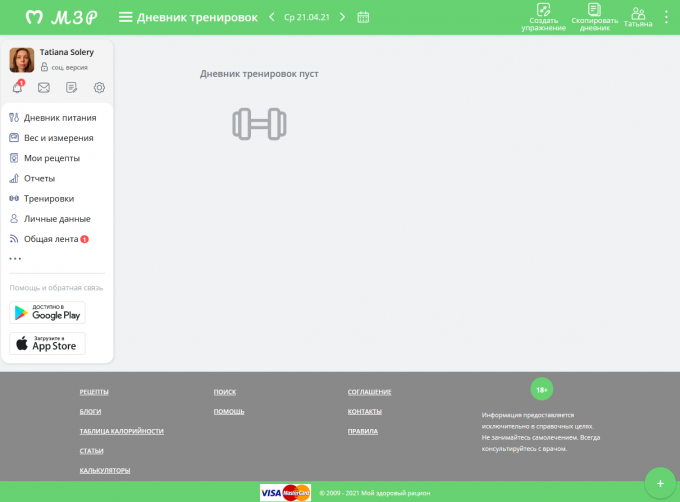
Task: Open the hamburger menu near Дневник тренировок
Action: 125,17
